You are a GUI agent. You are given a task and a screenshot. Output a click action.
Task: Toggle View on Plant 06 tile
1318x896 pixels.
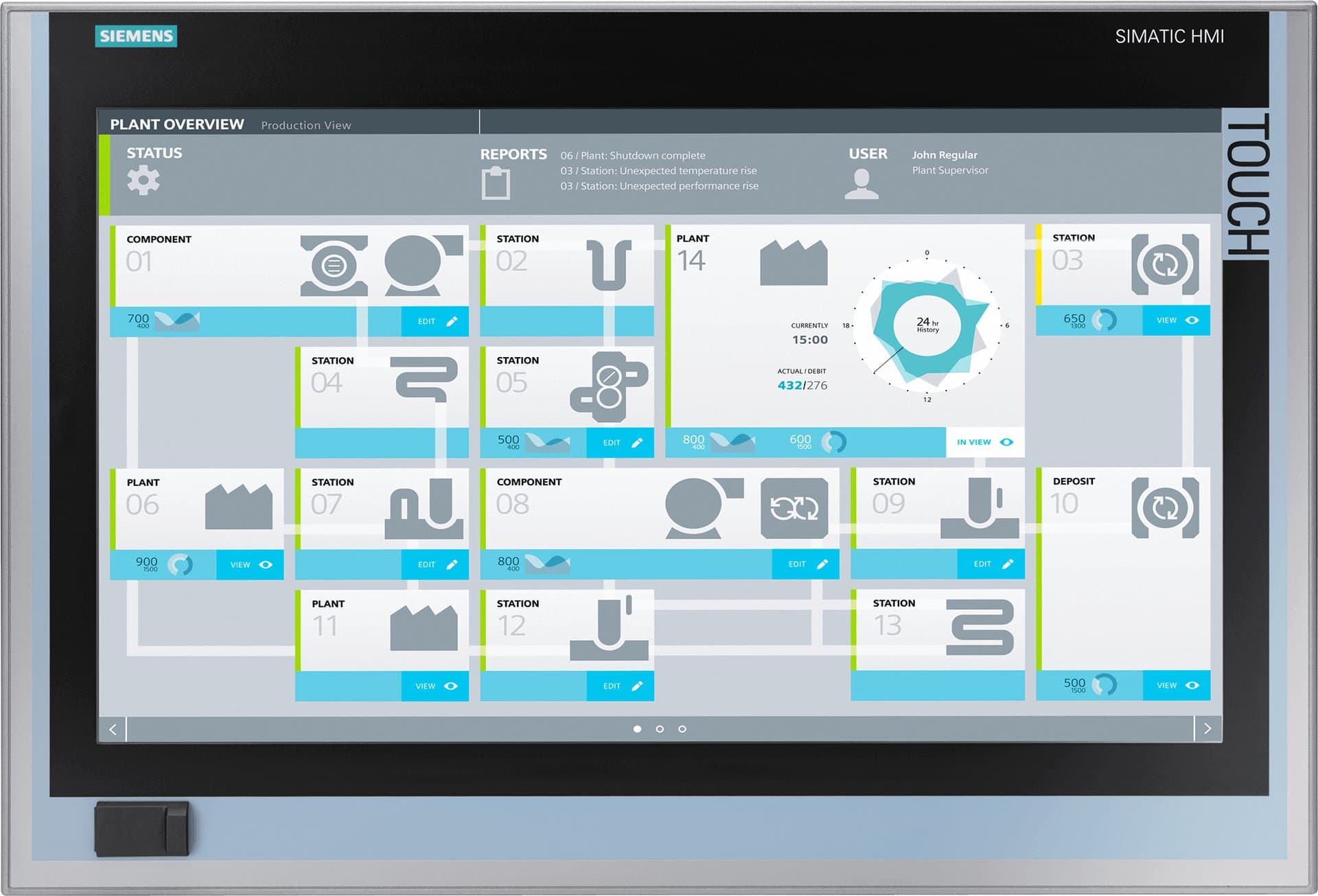(x=250, y=565)
